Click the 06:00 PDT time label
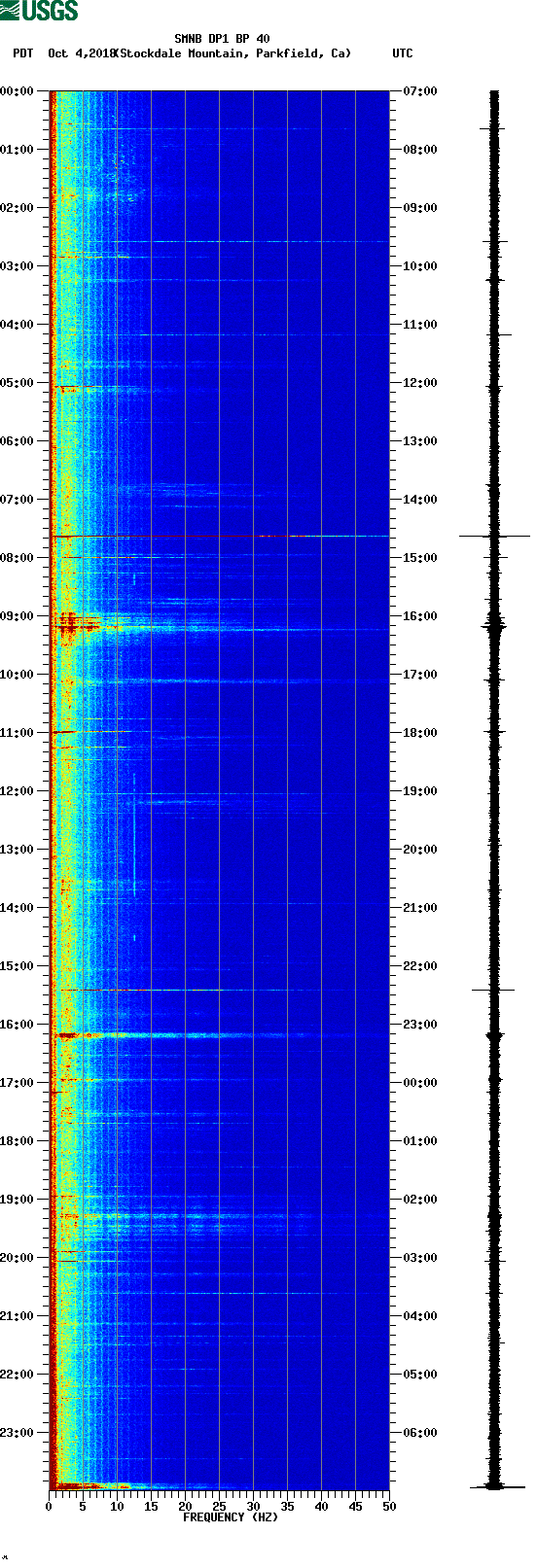The width and height of the screenshot is (537, 1568). click(17, 441)
